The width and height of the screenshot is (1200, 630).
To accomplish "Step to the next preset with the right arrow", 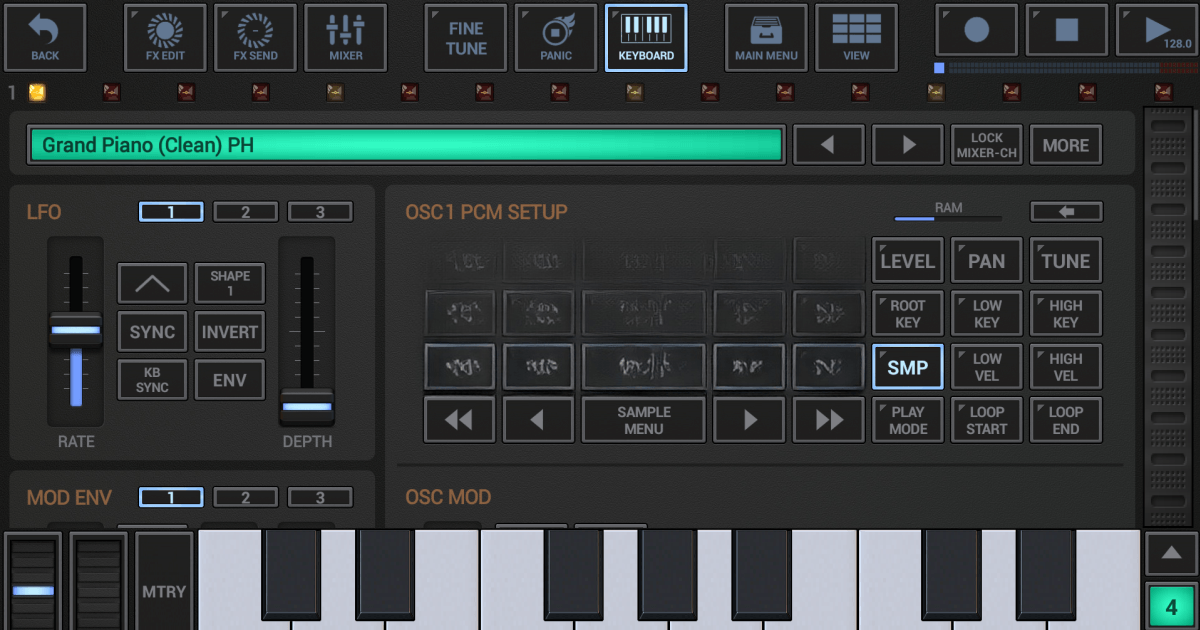I will coord(907,144).
